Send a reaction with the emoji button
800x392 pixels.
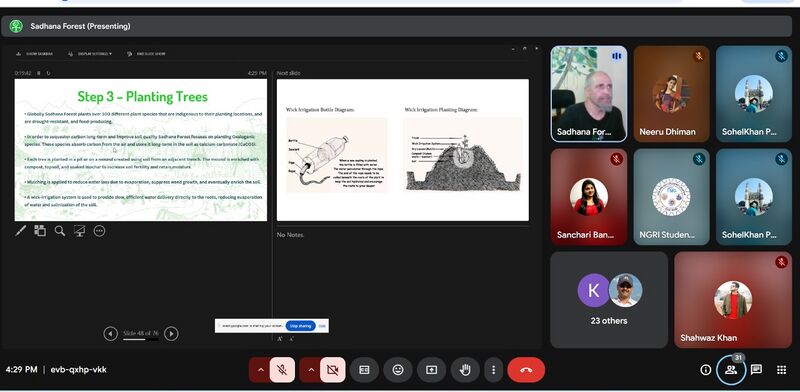click(x=397, y=370)
